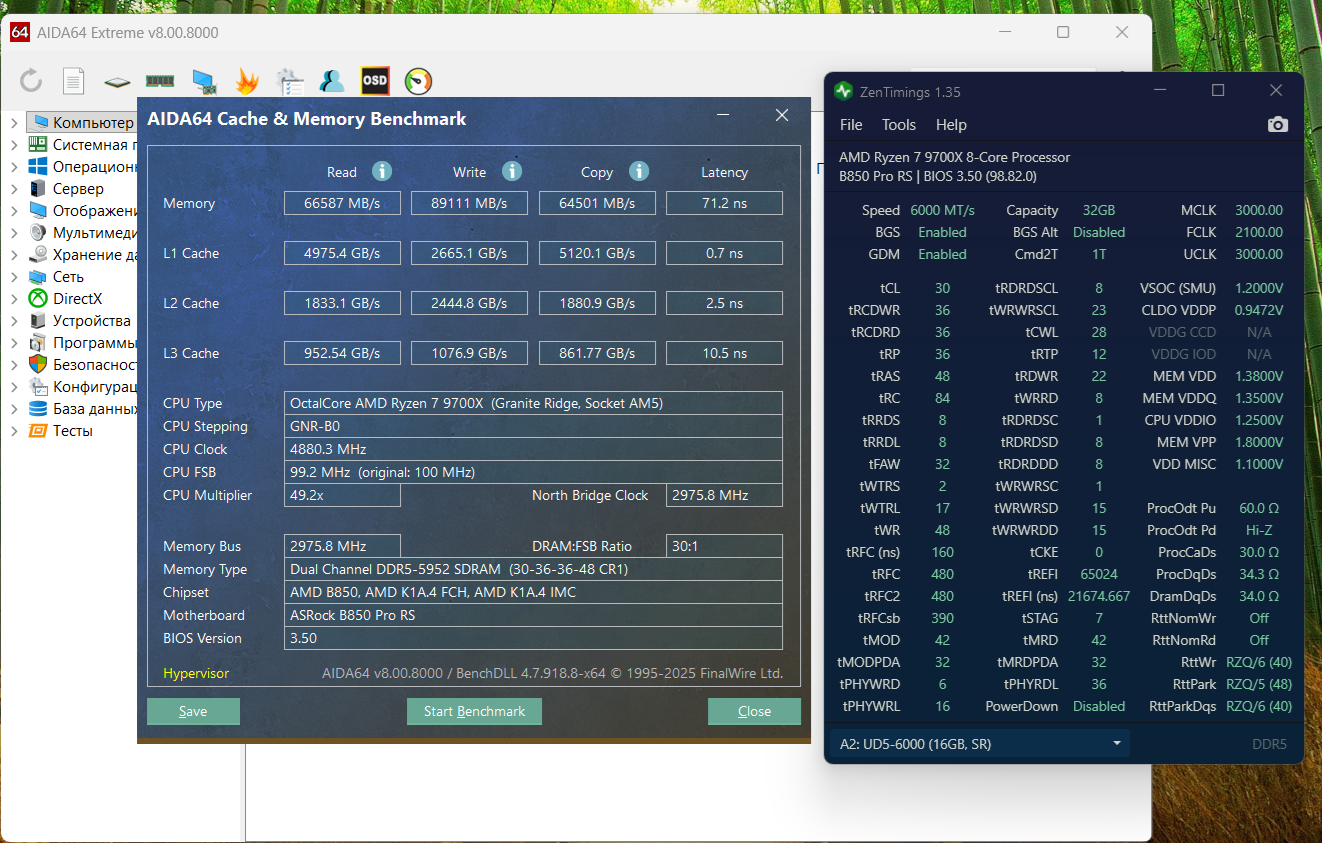Open the A2: UD5-6000 module dropdown

pyautogui.click(x=979, y=743)
